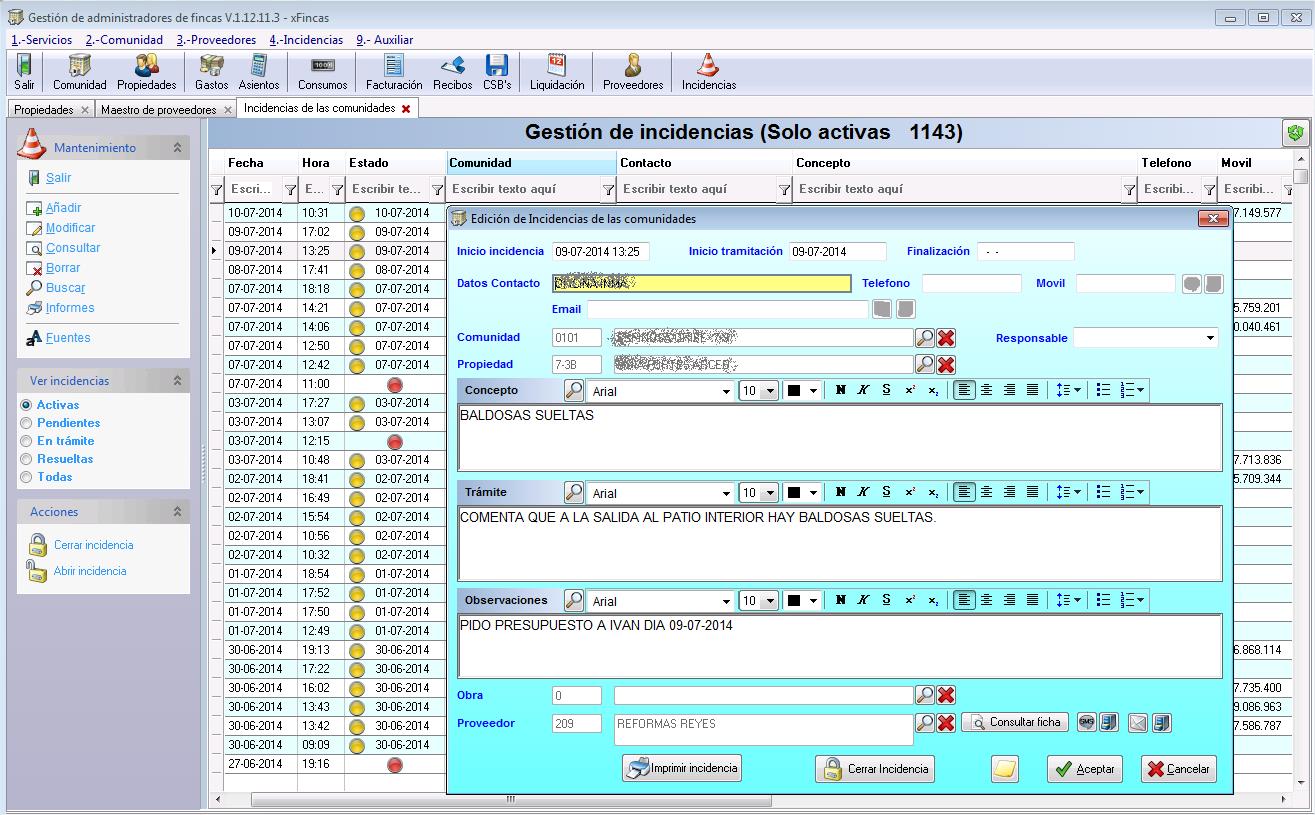Click Datos Contacto input field

point(701,283)
